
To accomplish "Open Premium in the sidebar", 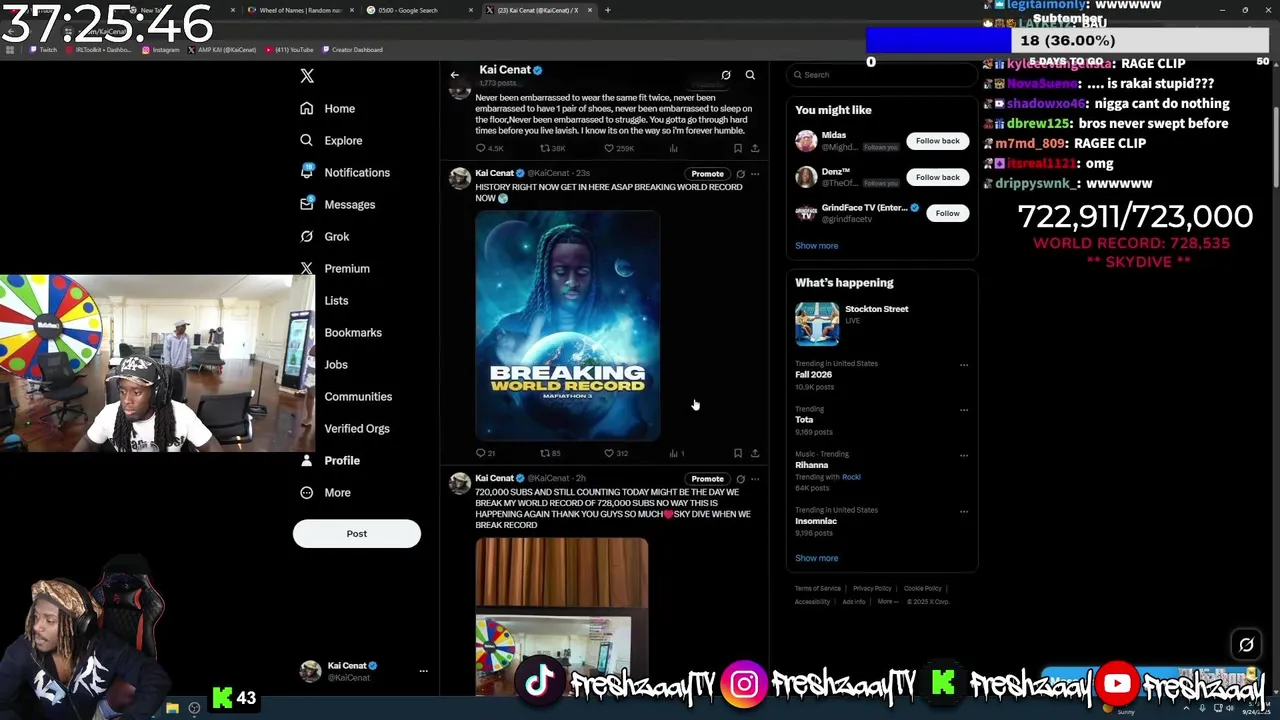I will click(x=334, y=268).
